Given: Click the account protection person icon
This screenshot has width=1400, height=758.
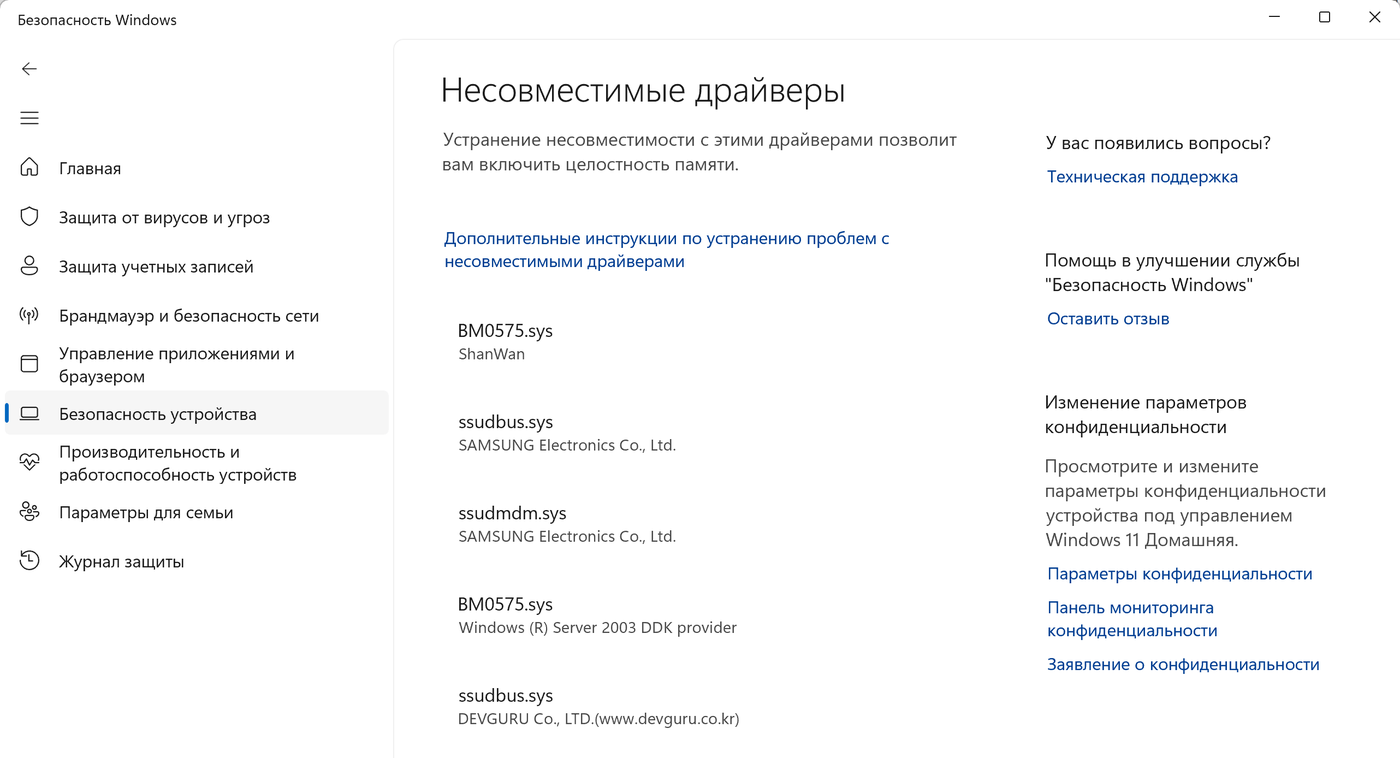Looking at the screenshot, I should (29, 266).
